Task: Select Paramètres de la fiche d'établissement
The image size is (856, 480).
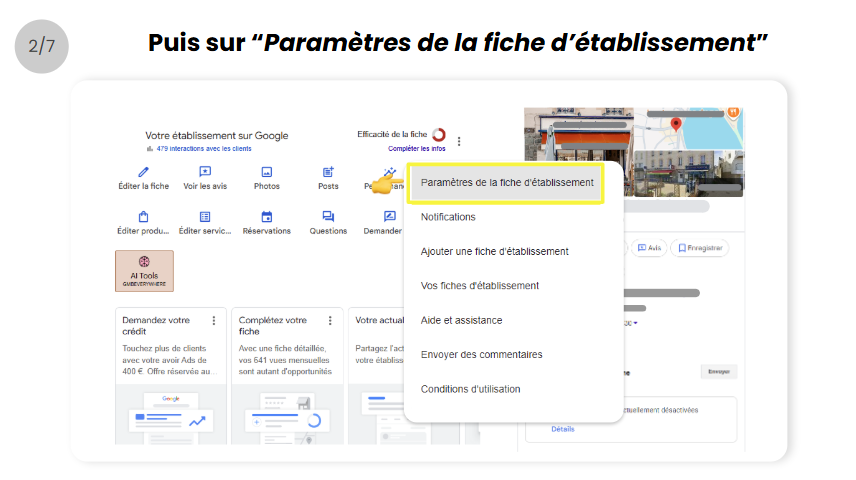Action: tap(506, 183)
